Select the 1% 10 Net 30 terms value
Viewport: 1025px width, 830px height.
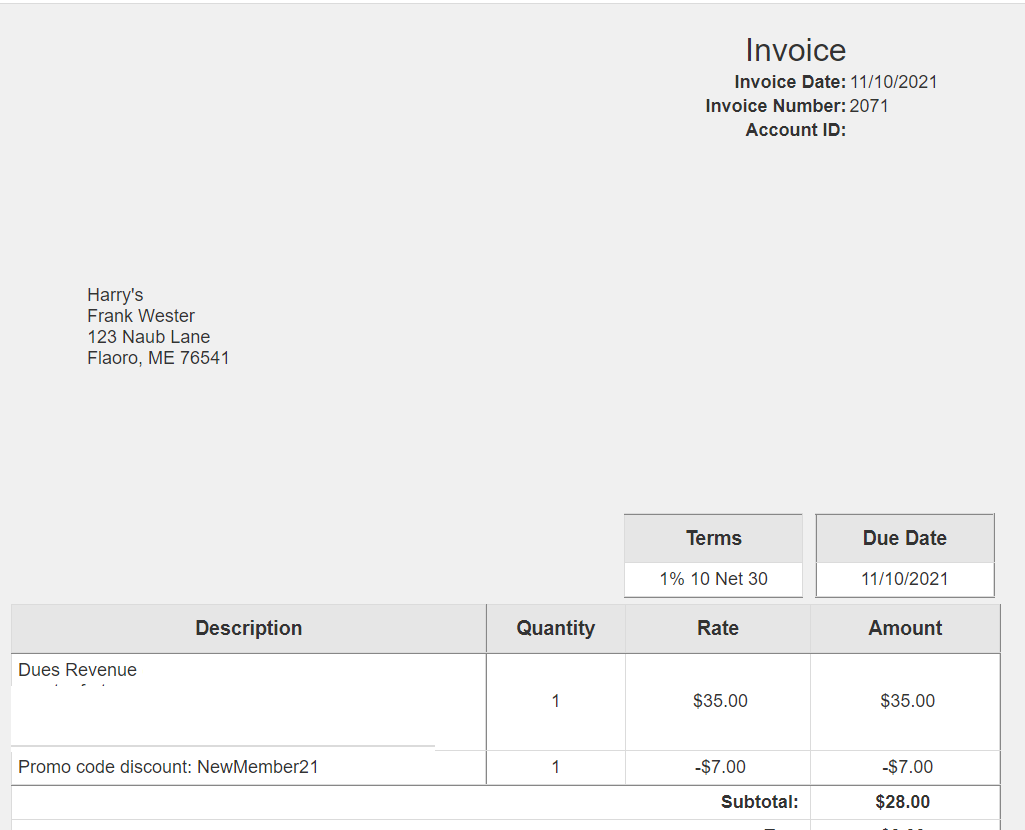713,579
